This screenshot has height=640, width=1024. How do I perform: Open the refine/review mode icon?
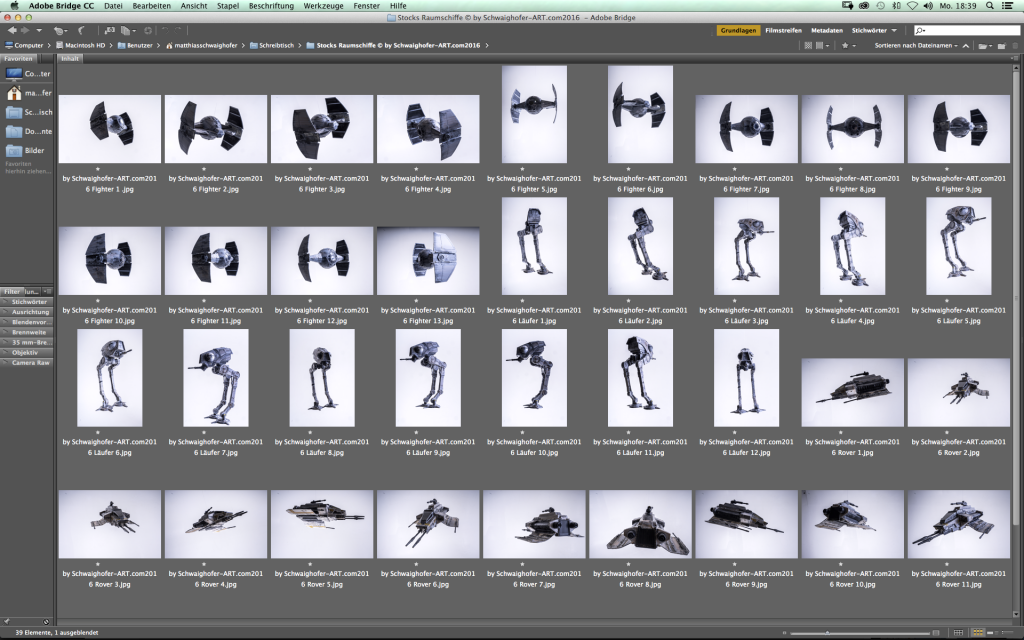pos(127,31)
